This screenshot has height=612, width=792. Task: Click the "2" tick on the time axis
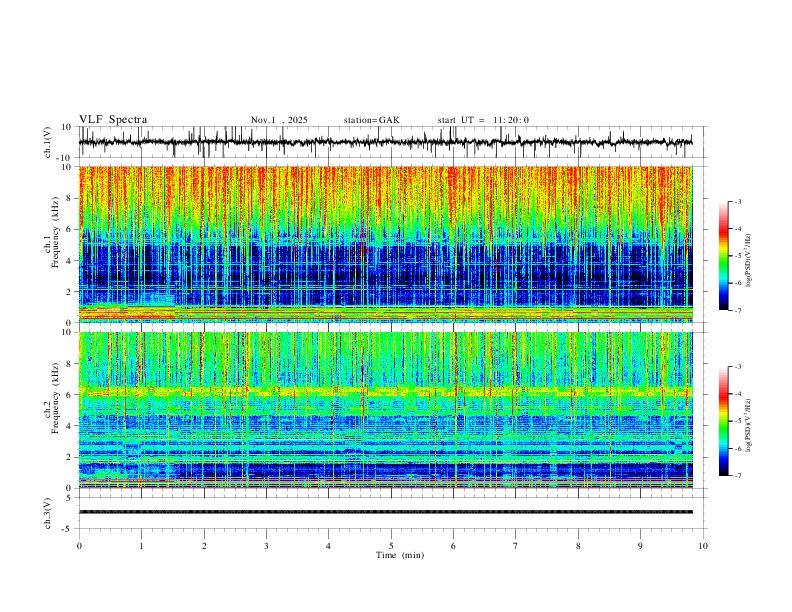(204, 546)
